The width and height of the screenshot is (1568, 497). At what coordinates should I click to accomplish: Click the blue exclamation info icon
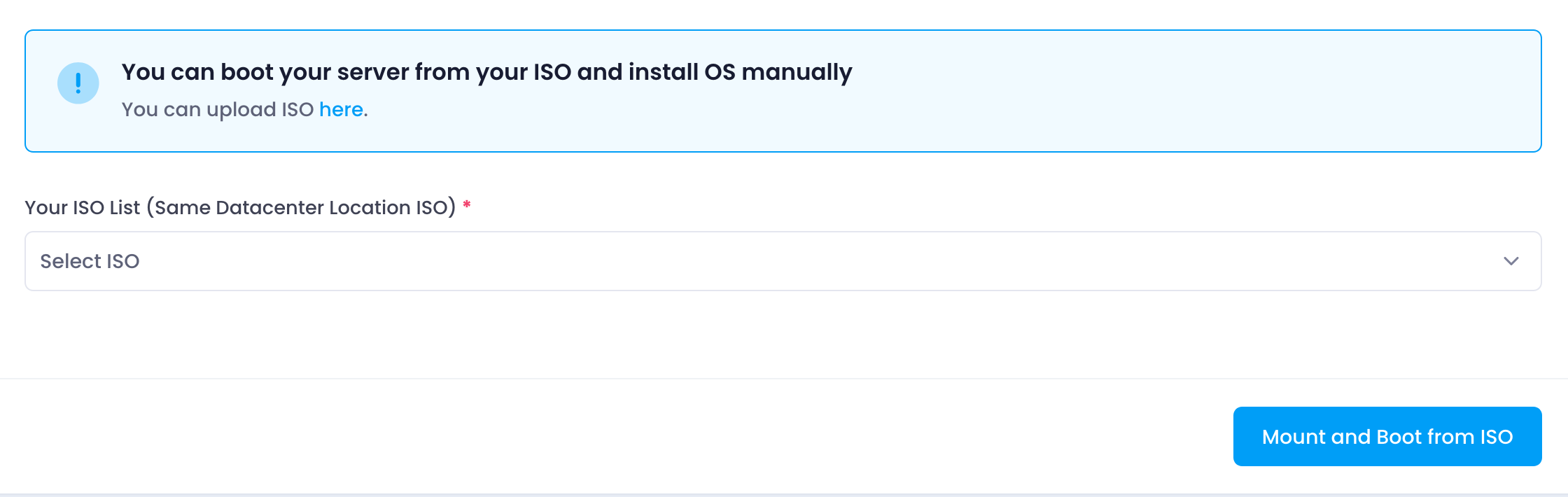78,83
